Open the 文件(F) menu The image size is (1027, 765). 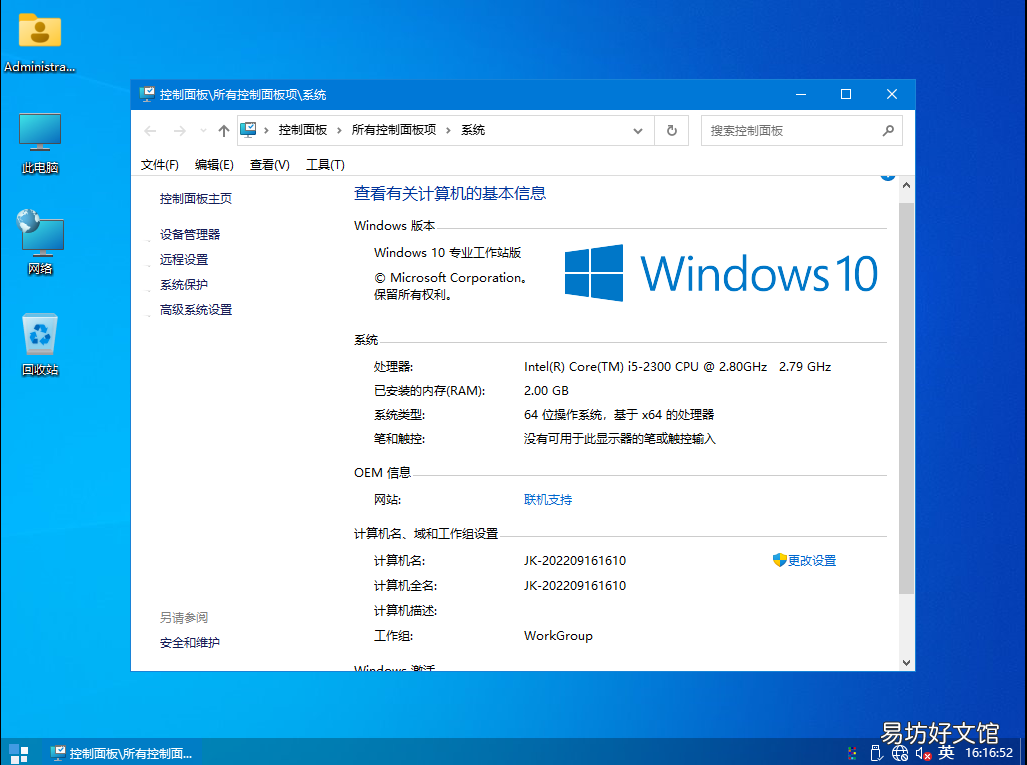tap(160, 164)
